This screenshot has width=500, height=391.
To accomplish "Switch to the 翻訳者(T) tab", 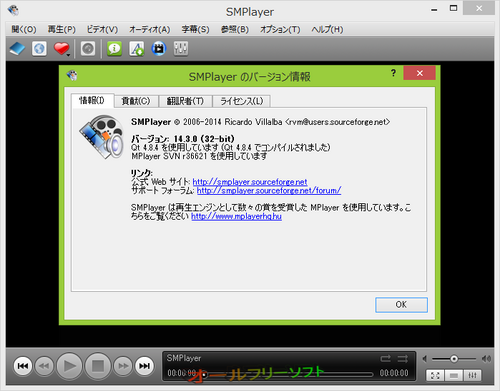I will pyautogui.click(x=185, y=101).
